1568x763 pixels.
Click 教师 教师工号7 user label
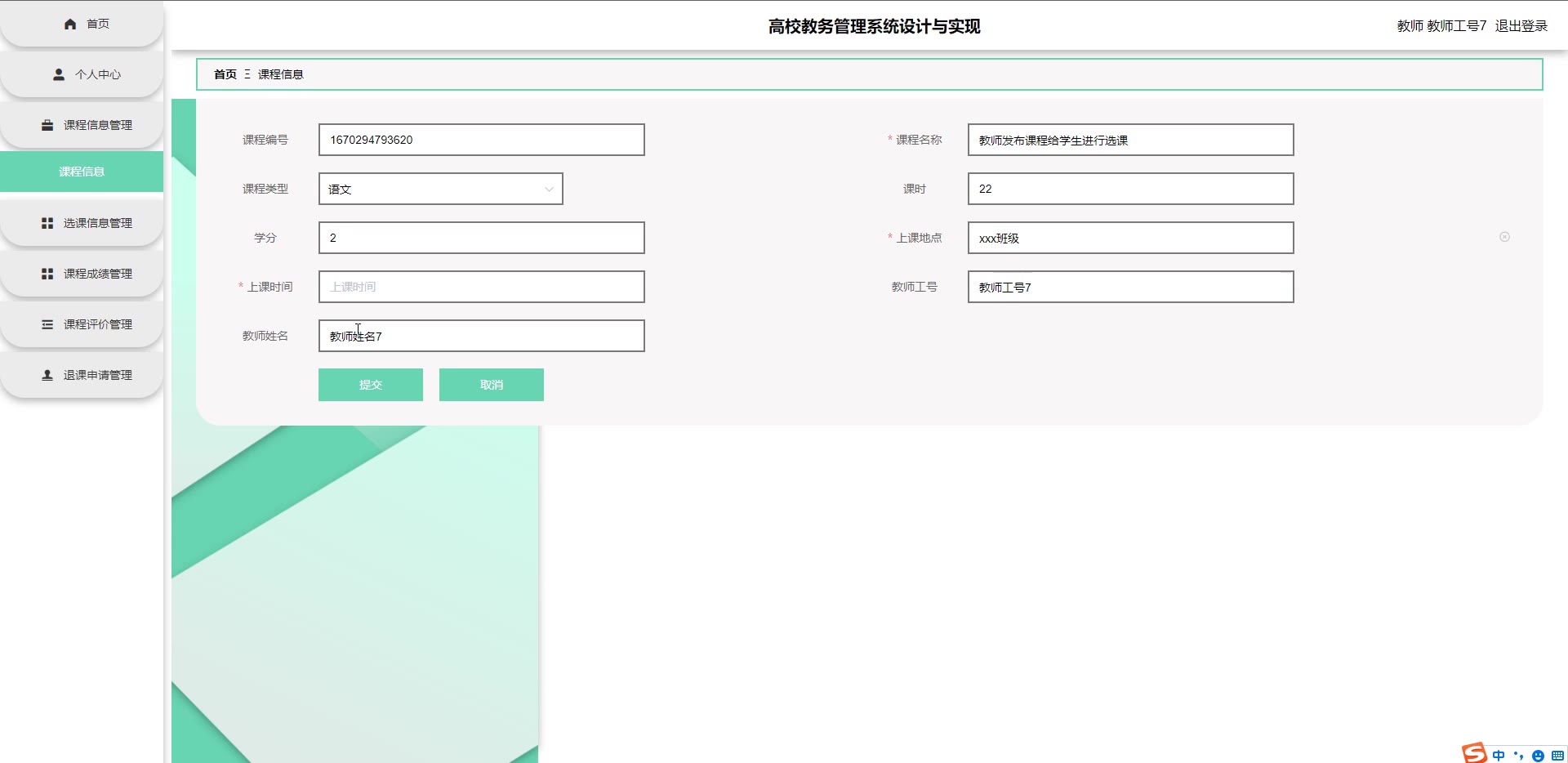coord(1441,26)
